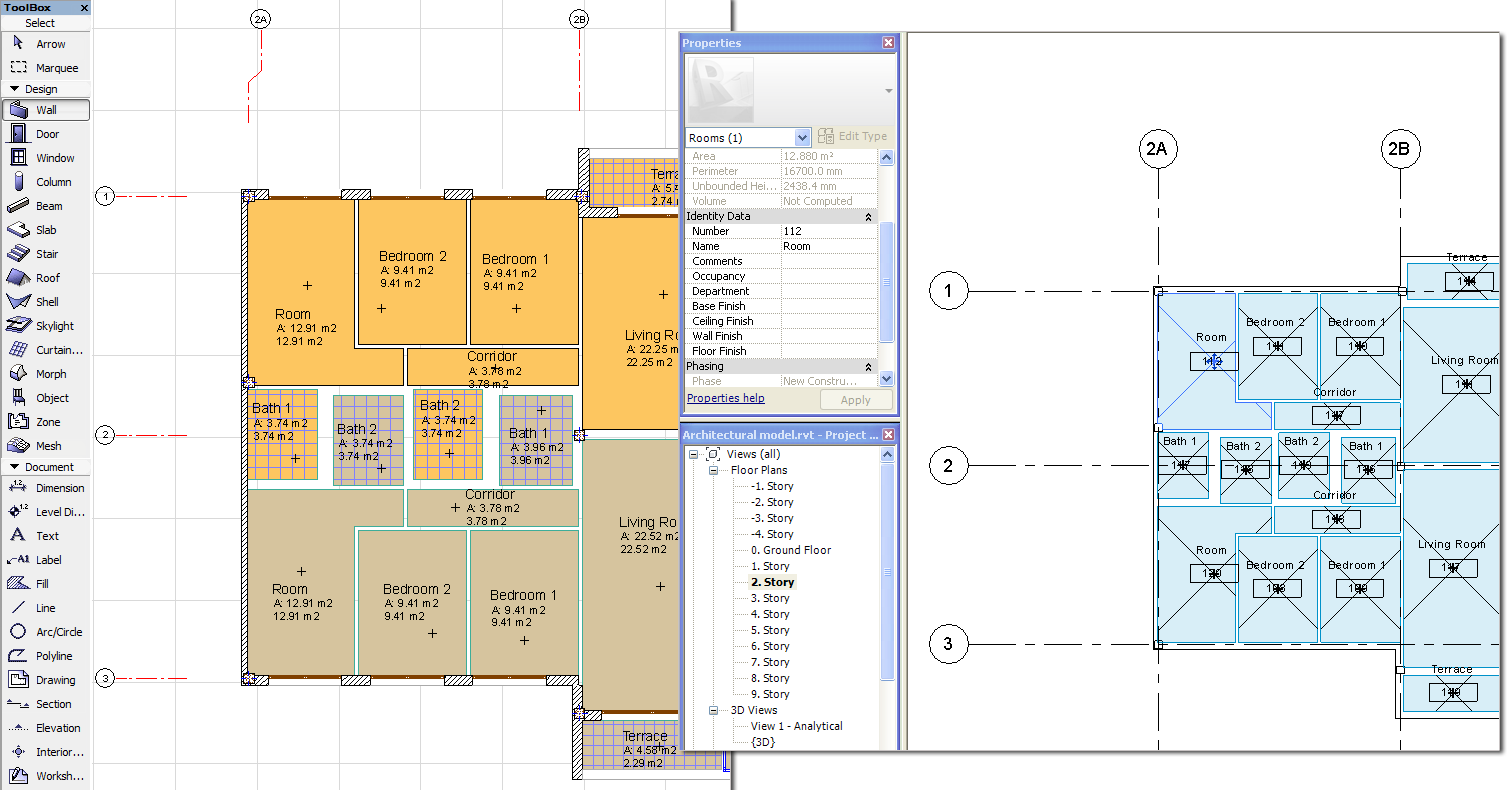Viewport: 1510px width, 790px height.
Task: Select the Zone tool
Action: pos(46,422)
